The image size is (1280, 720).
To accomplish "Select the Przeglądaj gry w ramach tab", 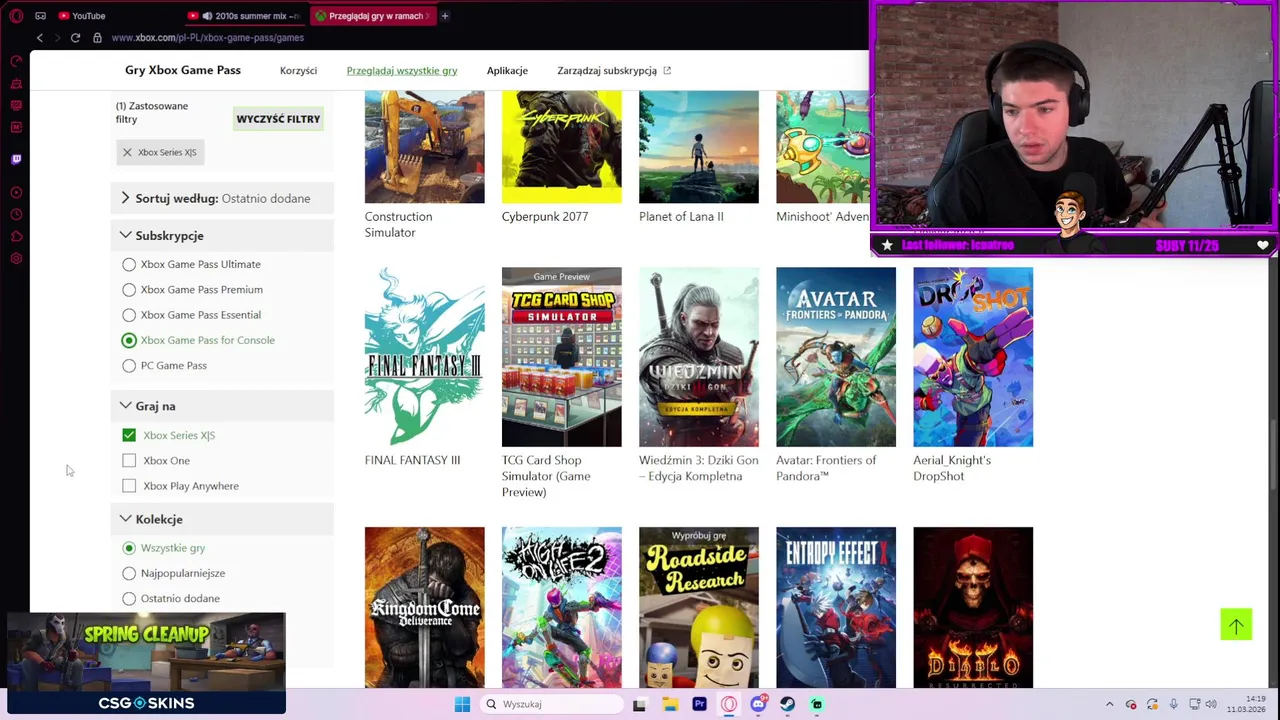I will pyautogui.click(x=372, y=16).
